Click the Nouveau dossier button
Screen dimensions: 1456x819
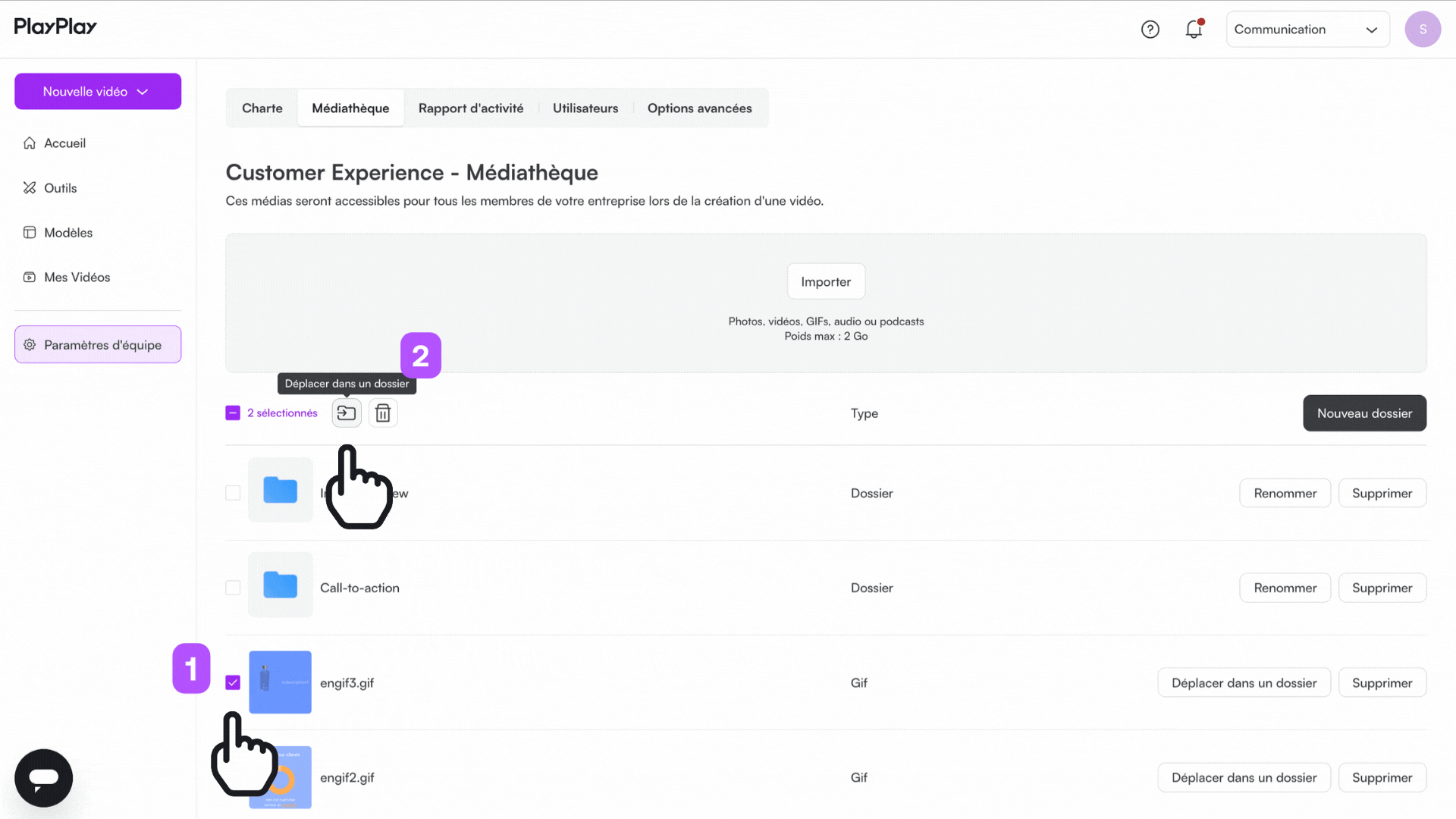coord(1364,413)
